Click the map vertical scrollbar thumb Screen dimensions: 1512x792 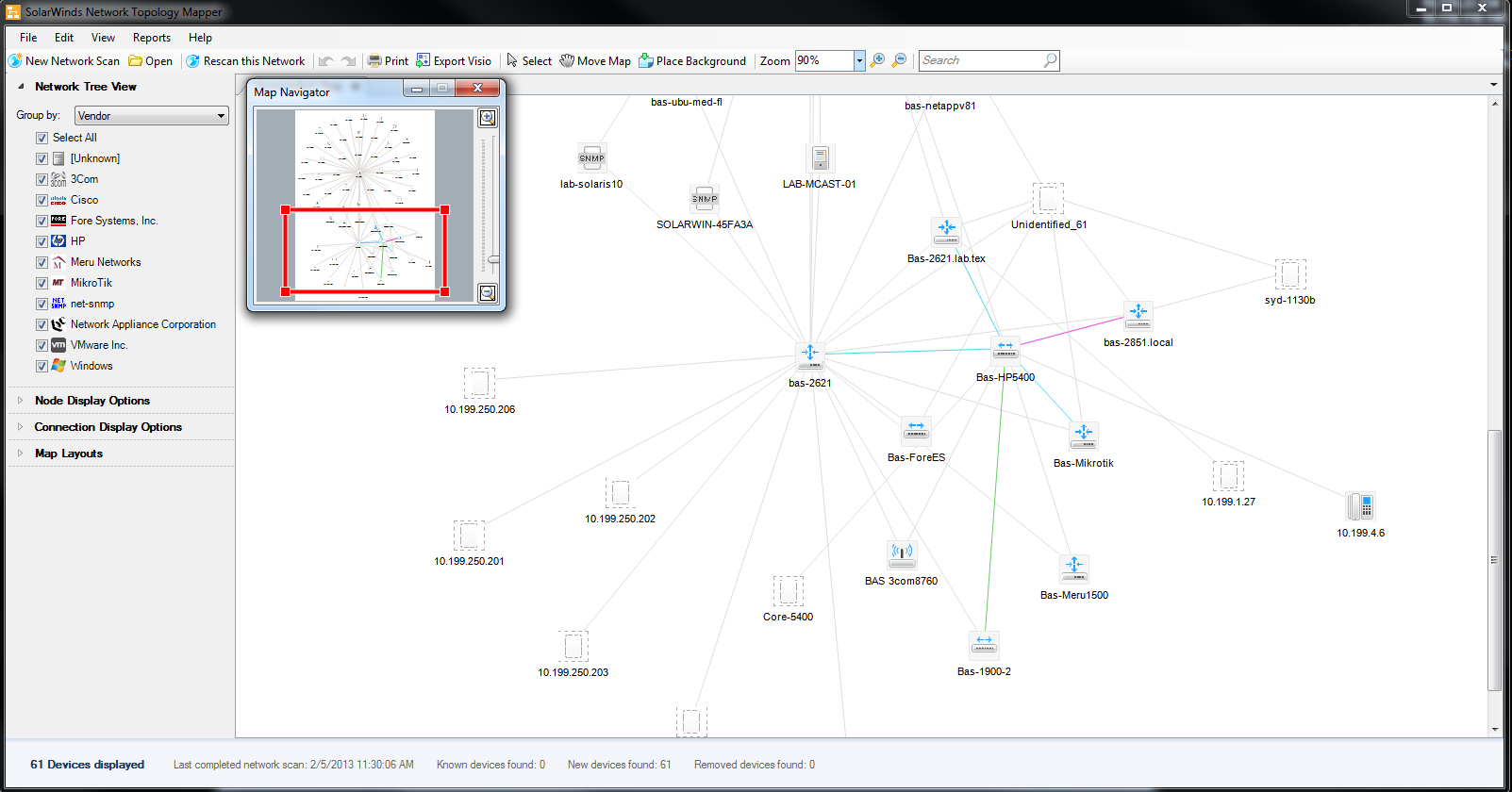pos(1493,561)
